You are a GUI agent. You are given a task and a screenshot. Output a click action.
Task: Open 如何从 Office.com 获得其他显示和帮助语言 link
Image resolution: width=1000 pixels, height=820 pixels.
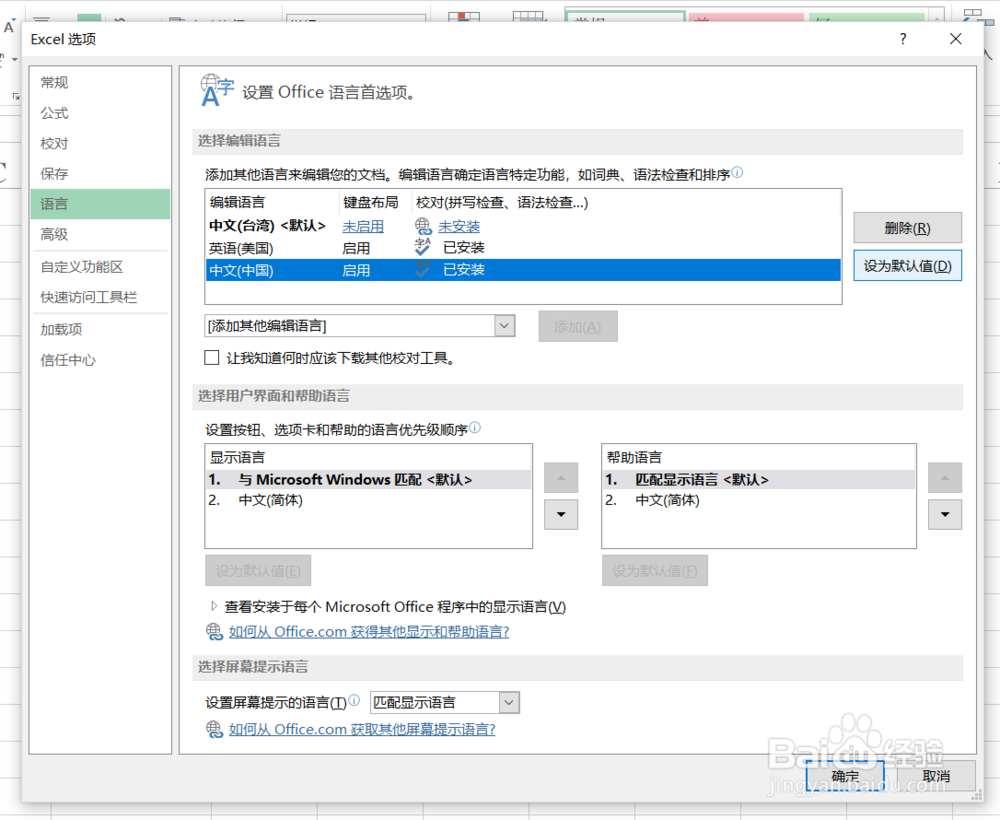369,632
